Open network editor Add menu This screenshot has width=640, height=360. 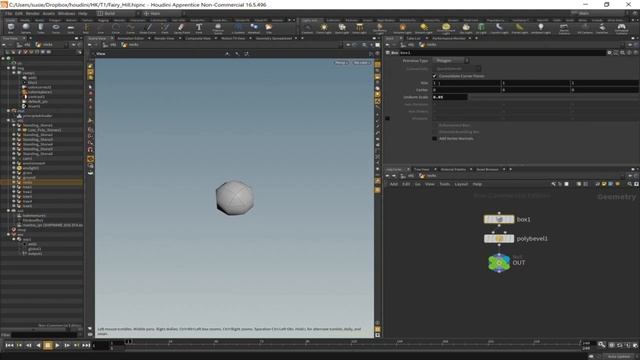click(x=394, y=184)
